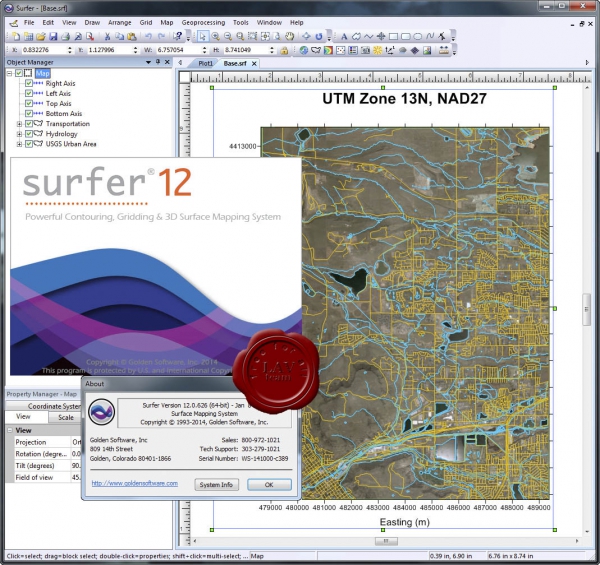Activate the Select arrow tool
Image resolution: width=600 pixels, height=565 pixels.
coord(202,36)
